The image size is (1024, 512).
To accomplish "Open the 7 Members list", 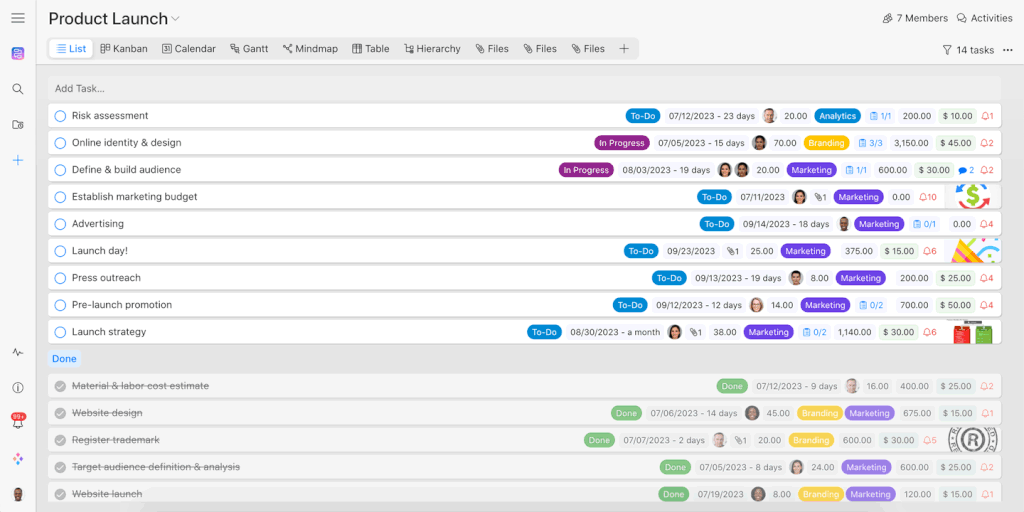I will pos(914,18).
